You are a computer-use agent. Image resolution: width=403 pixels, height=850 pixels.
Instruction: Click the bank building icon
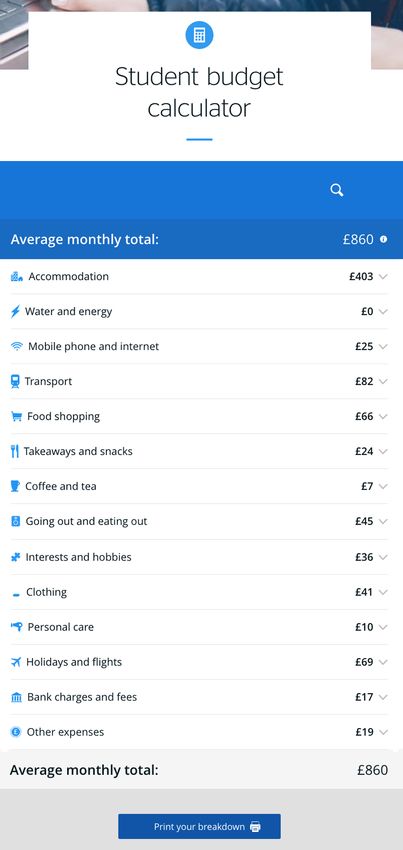16,697
